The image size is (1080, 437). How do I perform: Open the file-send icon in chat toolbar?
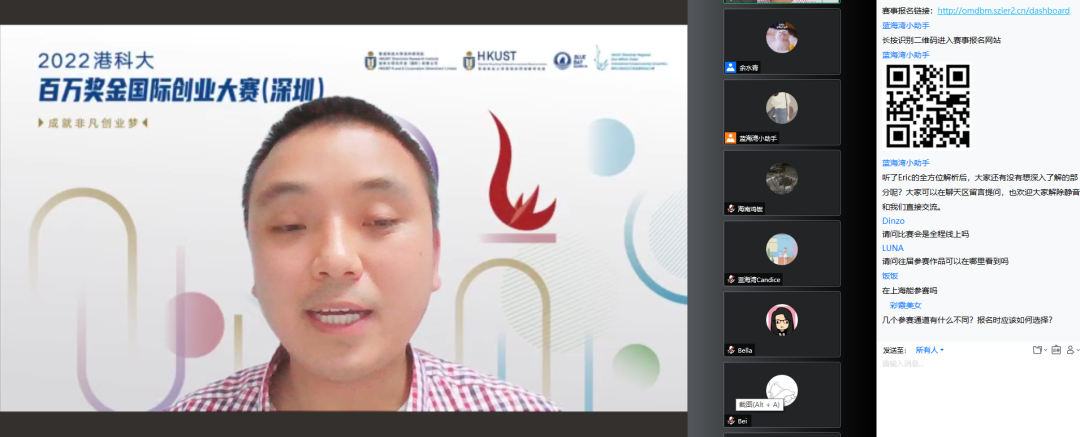point(1038,350)
